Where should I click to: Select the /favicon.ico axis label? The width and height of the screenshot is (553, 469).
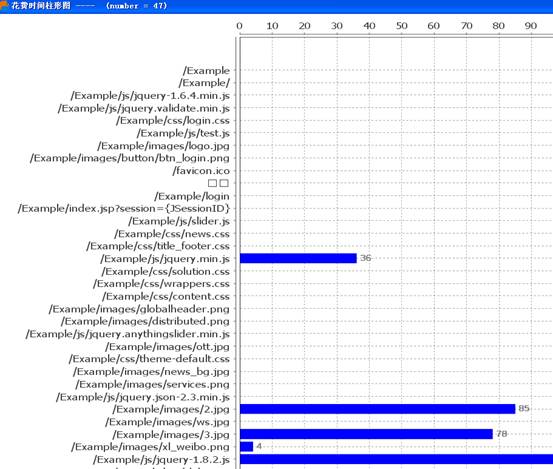pyautogui.click(x=201, y=171)
